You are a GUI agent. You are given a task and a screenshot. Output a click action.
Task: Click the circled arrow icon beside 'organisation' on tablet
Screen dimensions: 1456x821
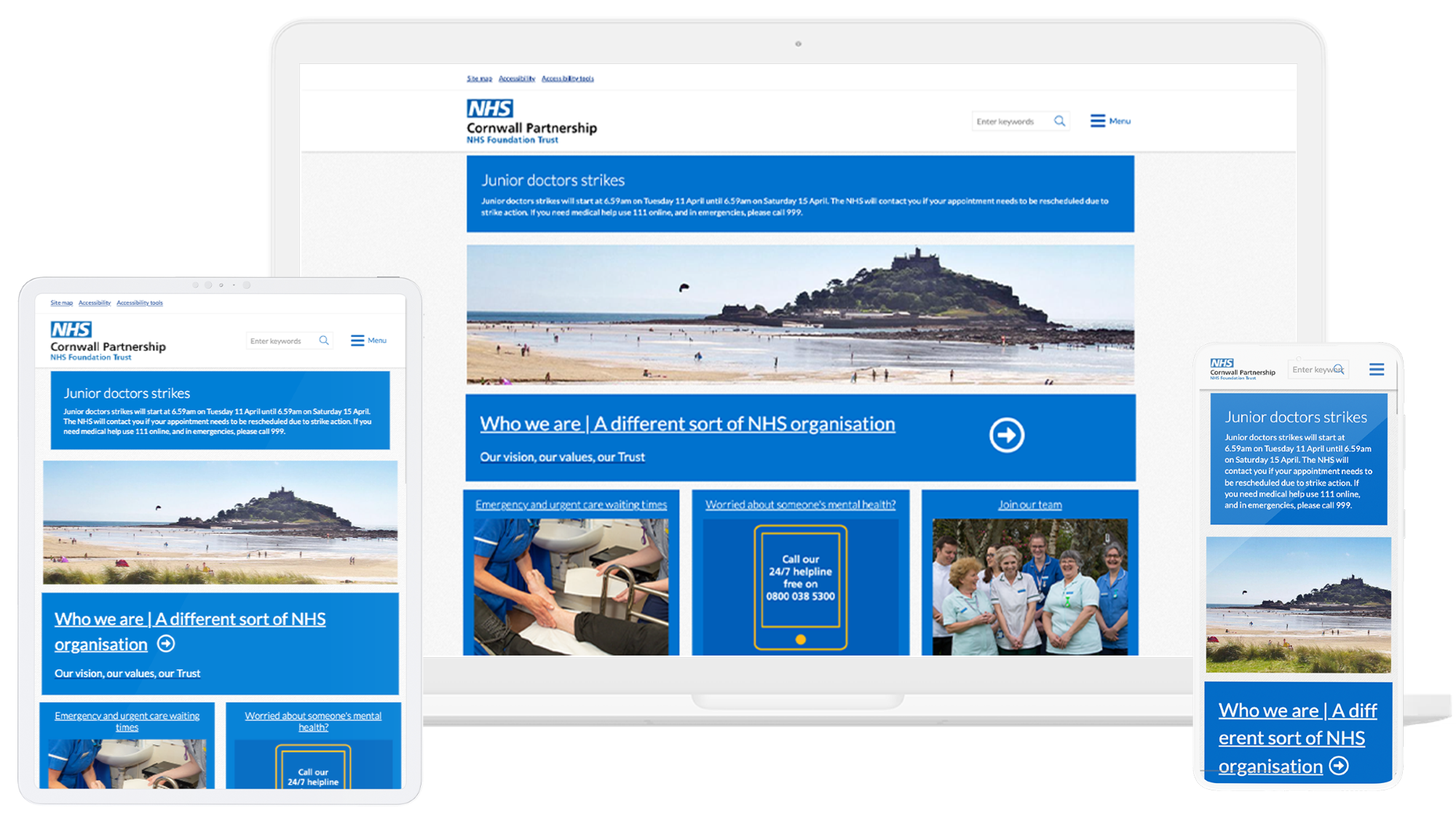tap(166, 644)
